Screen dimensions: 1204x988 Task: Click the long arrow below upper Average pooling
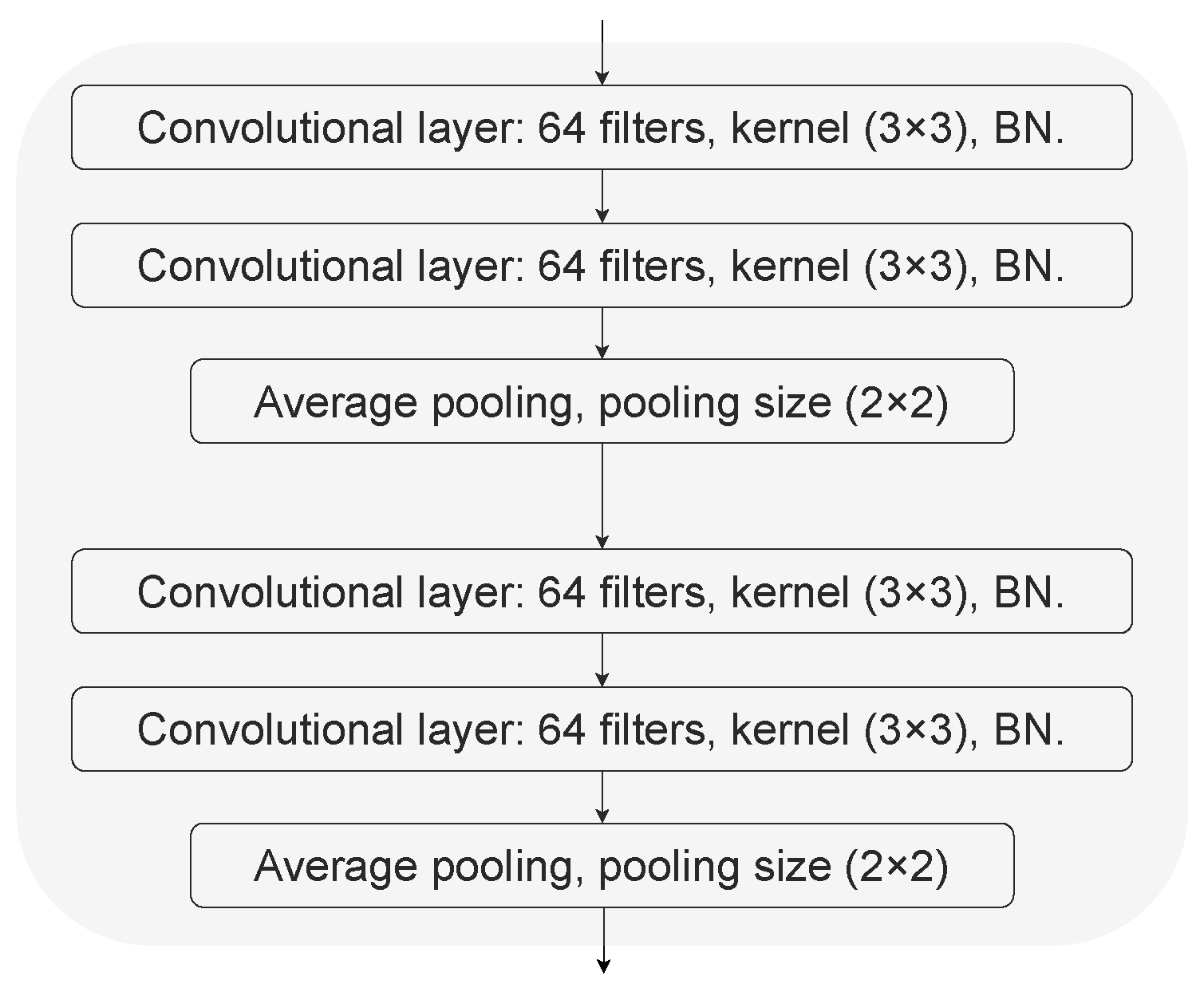coord(602,493)
